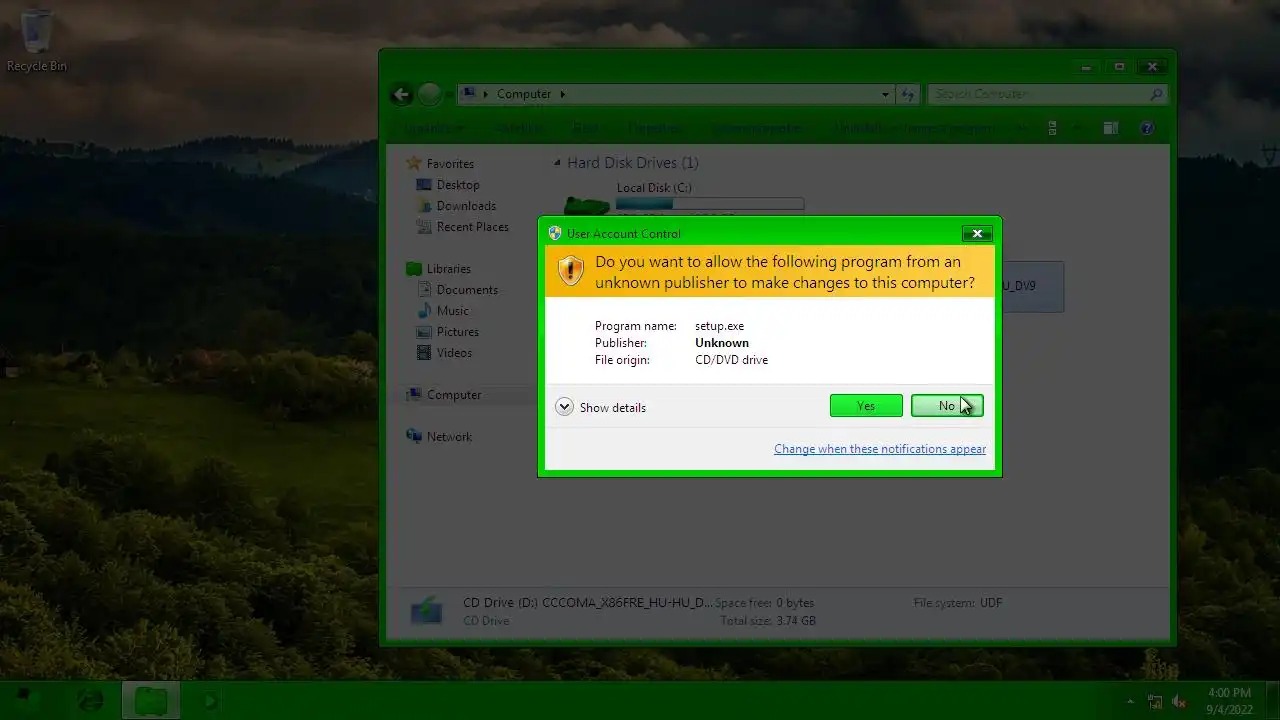Open Desktop under Favorites
The height and width of the screenshot is (720, 1280).
tap(458, 185)
